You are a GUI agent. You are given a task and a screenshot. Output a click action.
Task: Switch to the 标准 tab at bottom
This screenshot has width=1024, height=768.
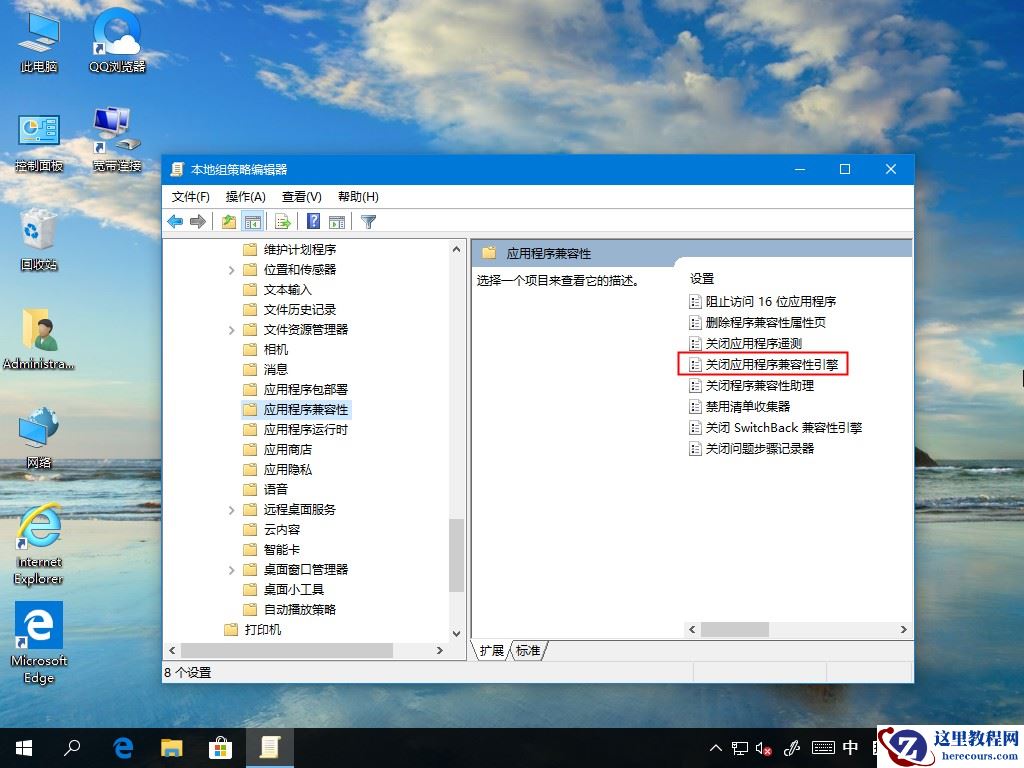[528, 650]
